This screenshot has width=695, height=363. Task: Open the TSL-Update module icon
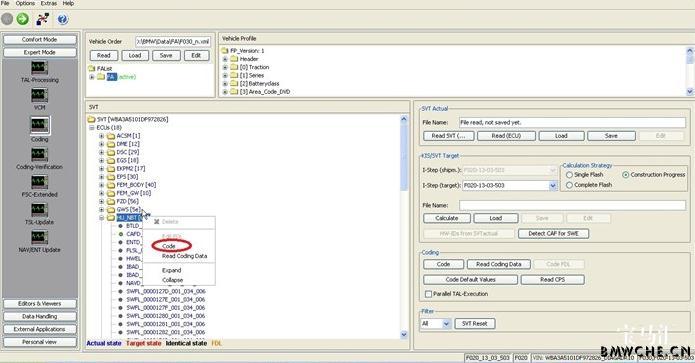click(x=39, y=210)
